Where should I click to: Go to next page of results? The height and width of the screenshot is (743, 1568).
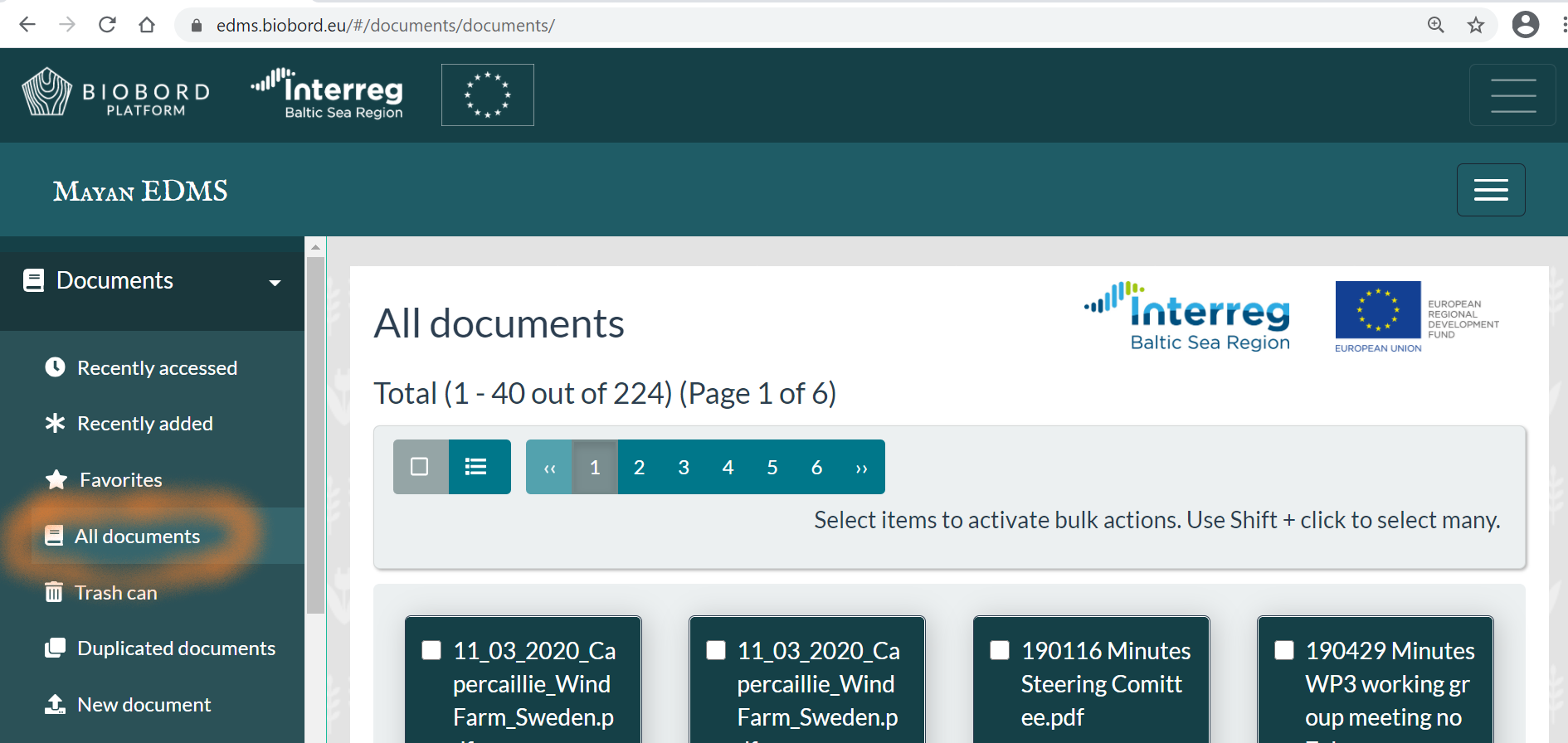(x=862, y=467)
